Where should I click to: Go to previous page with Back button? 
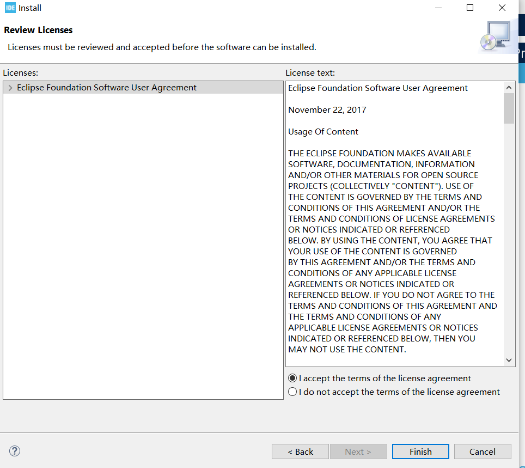[x=300, y=452]
